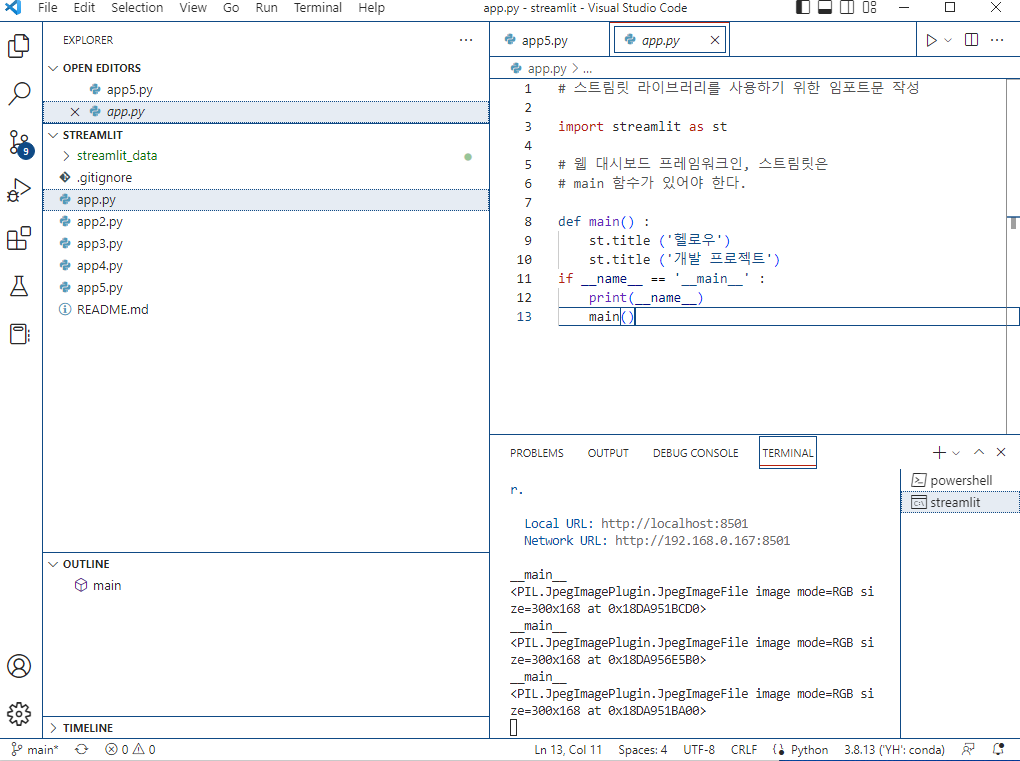Open the notebook-style icon in activity bar
Screen dimensions: 1020x761
pyautogui.click(x=20, y=334)
